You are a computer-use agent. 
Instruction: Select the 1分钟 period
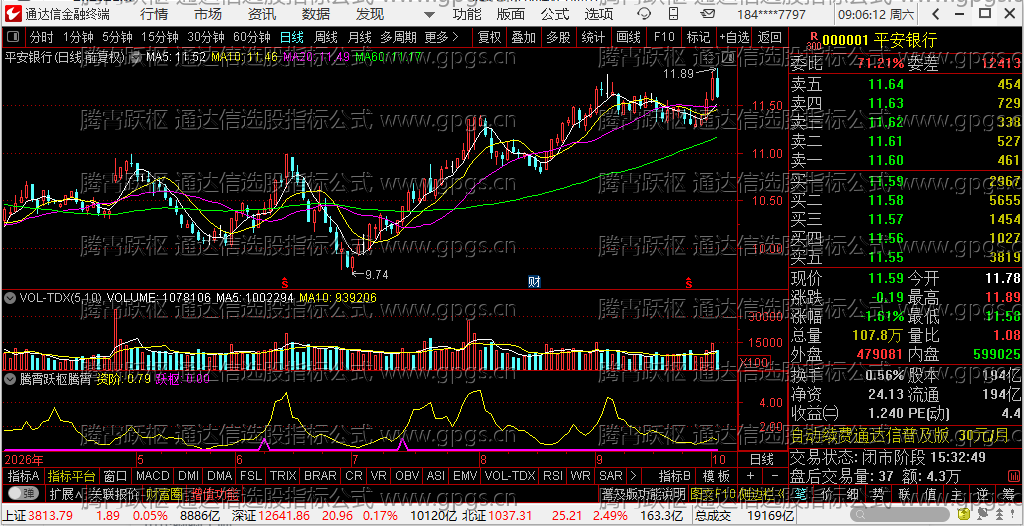pos(78,37)
